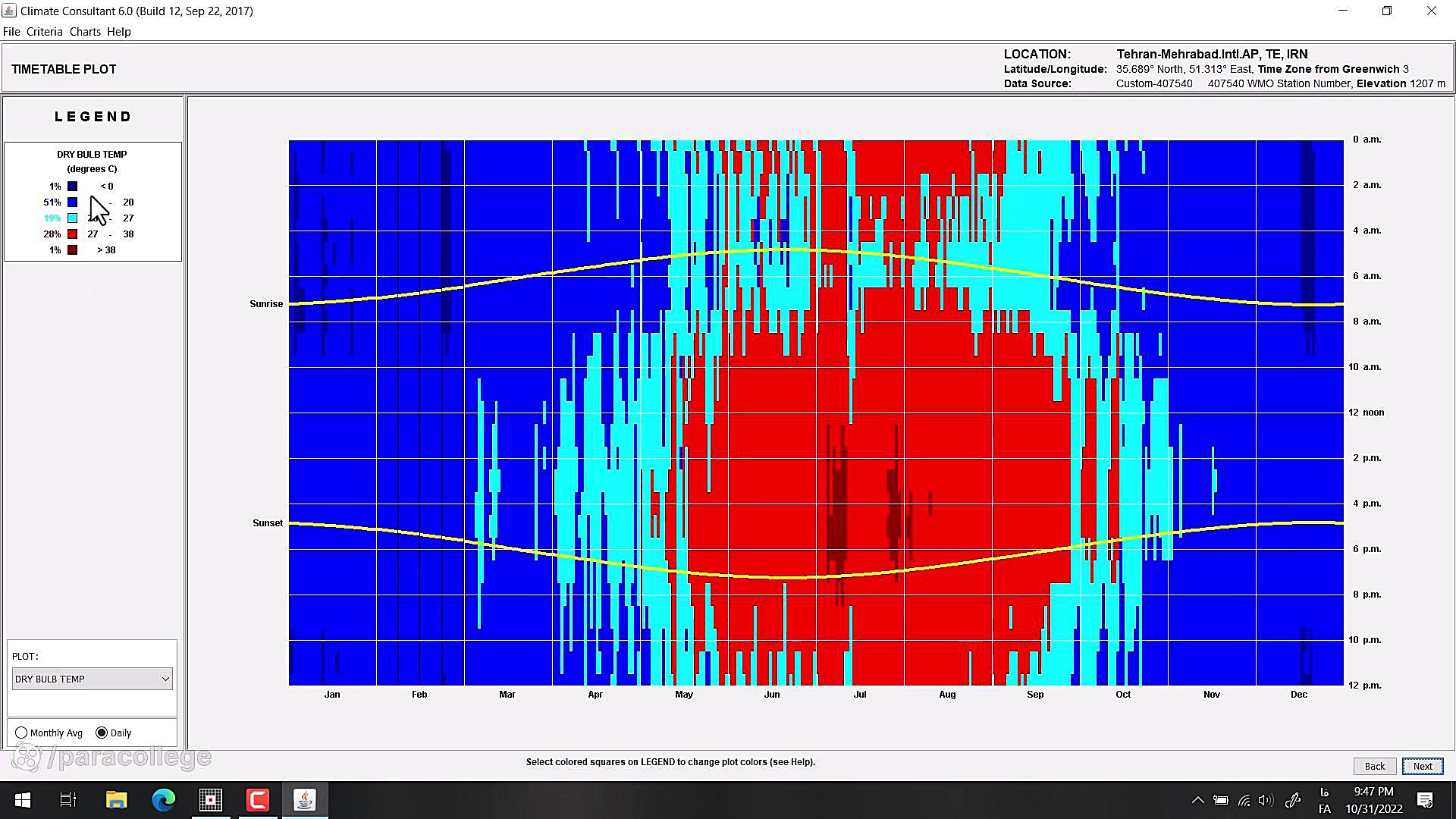
Task: Open the File menu
Action: (x=11, y=32)
